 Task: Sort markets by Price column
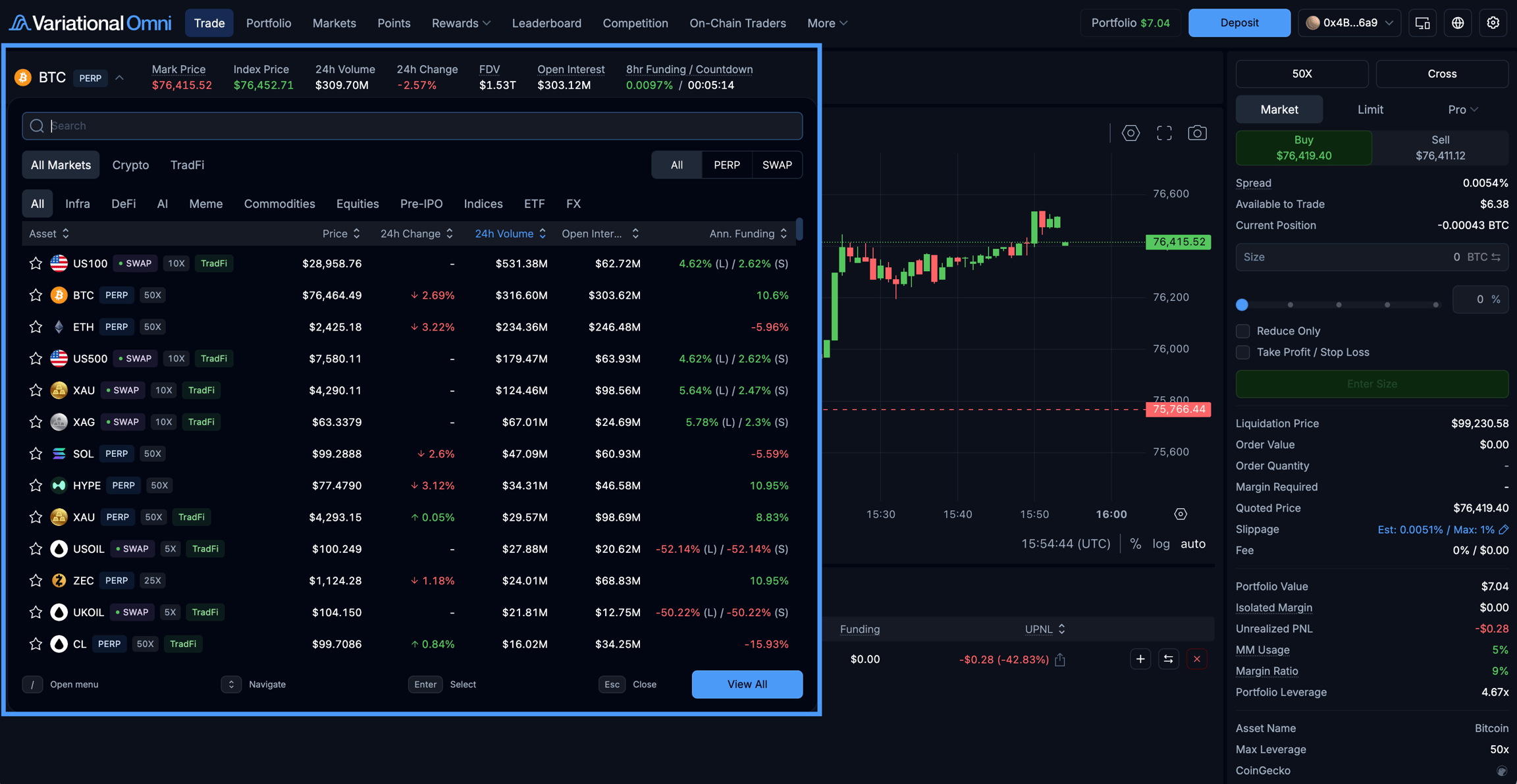click(x=341, y=234)
